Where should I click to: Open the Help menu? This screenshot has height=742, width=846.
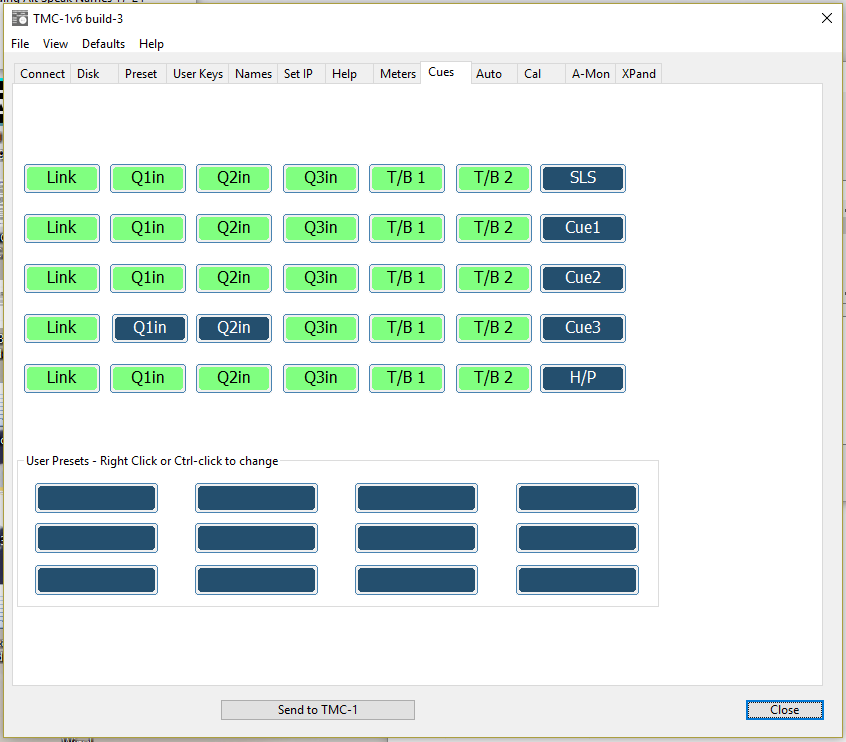pyautogui.click(x=151, y=44)
